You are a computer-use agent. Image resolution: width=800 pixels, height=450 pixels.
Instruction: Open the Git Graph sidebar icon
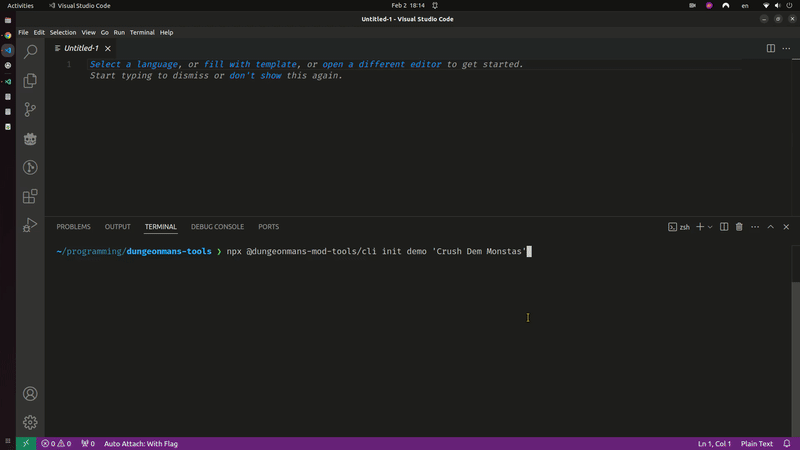click(30, 167)
